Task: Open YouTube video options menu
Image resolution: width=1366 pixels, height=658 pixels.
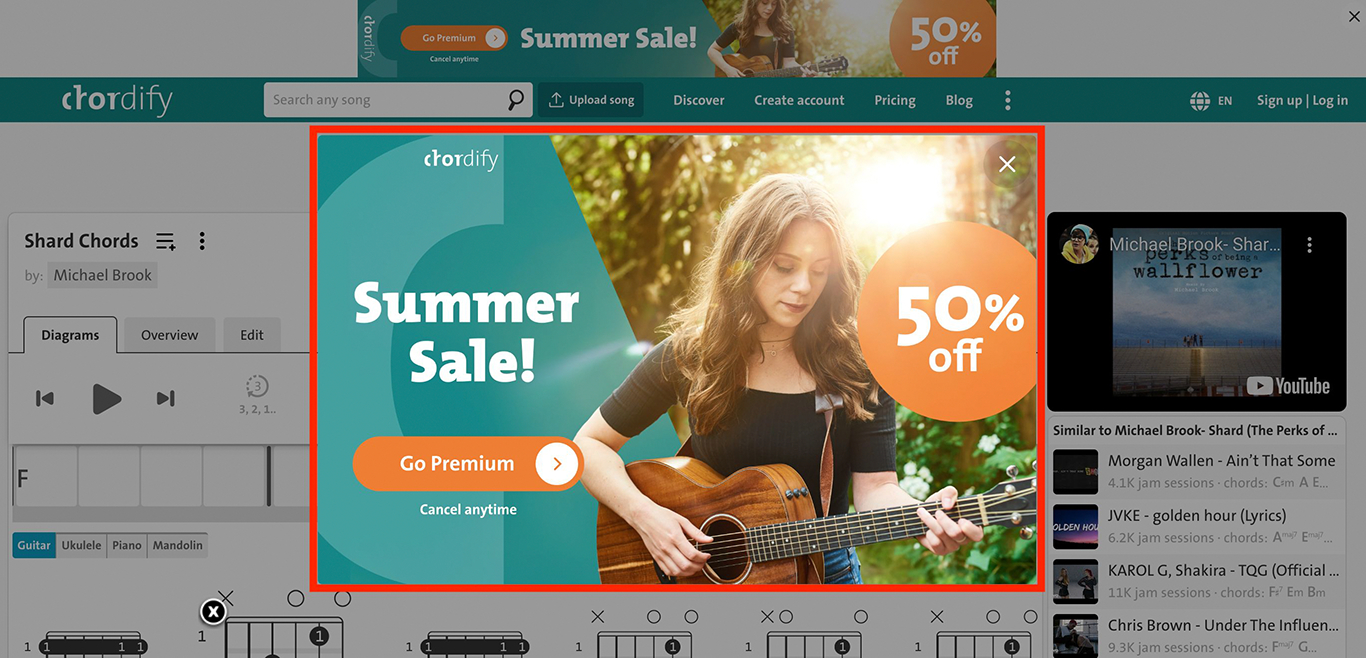Action: [x=1309, y=245]
